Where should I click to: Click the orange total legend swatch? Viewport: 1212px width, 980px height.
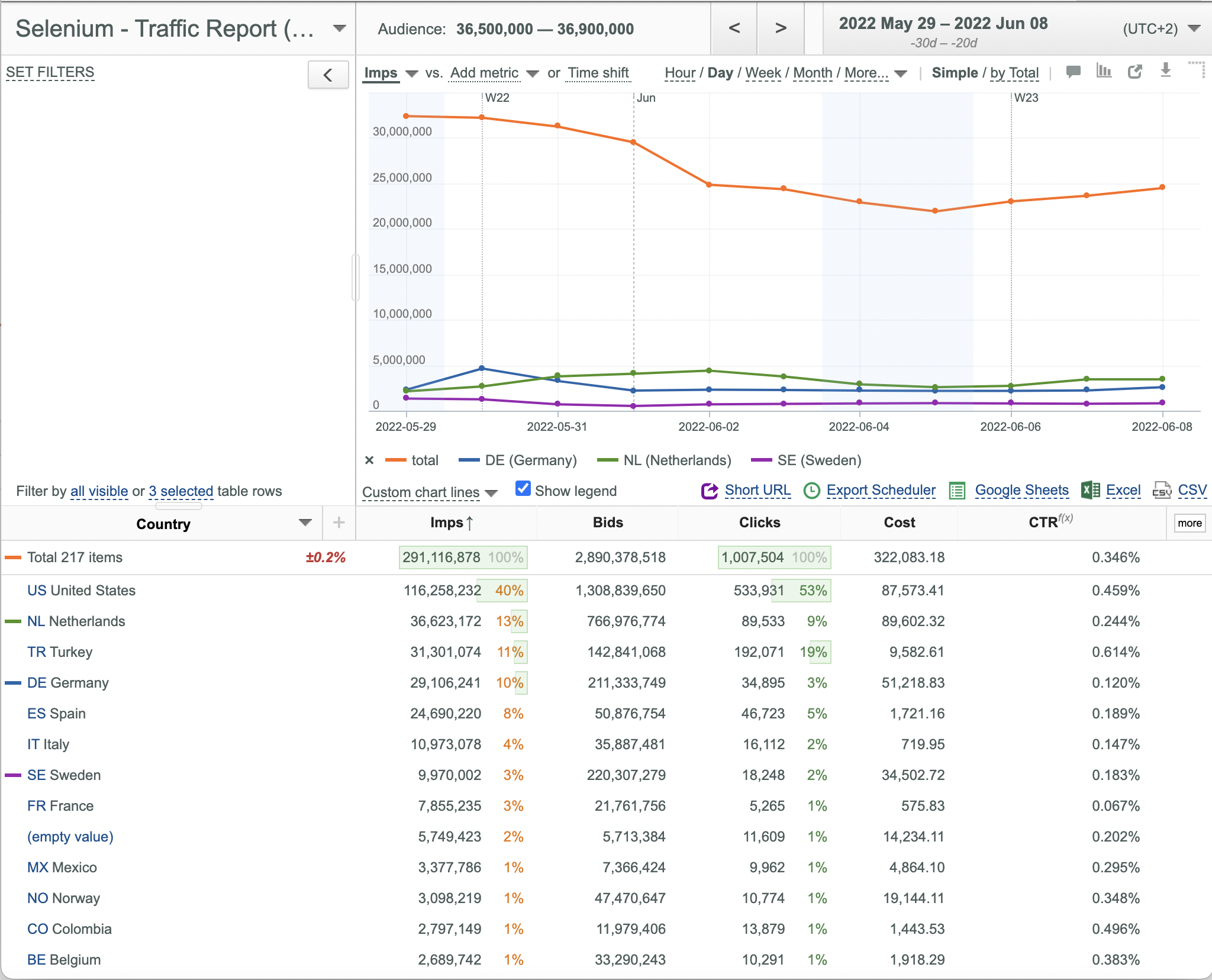pos(395,460)
